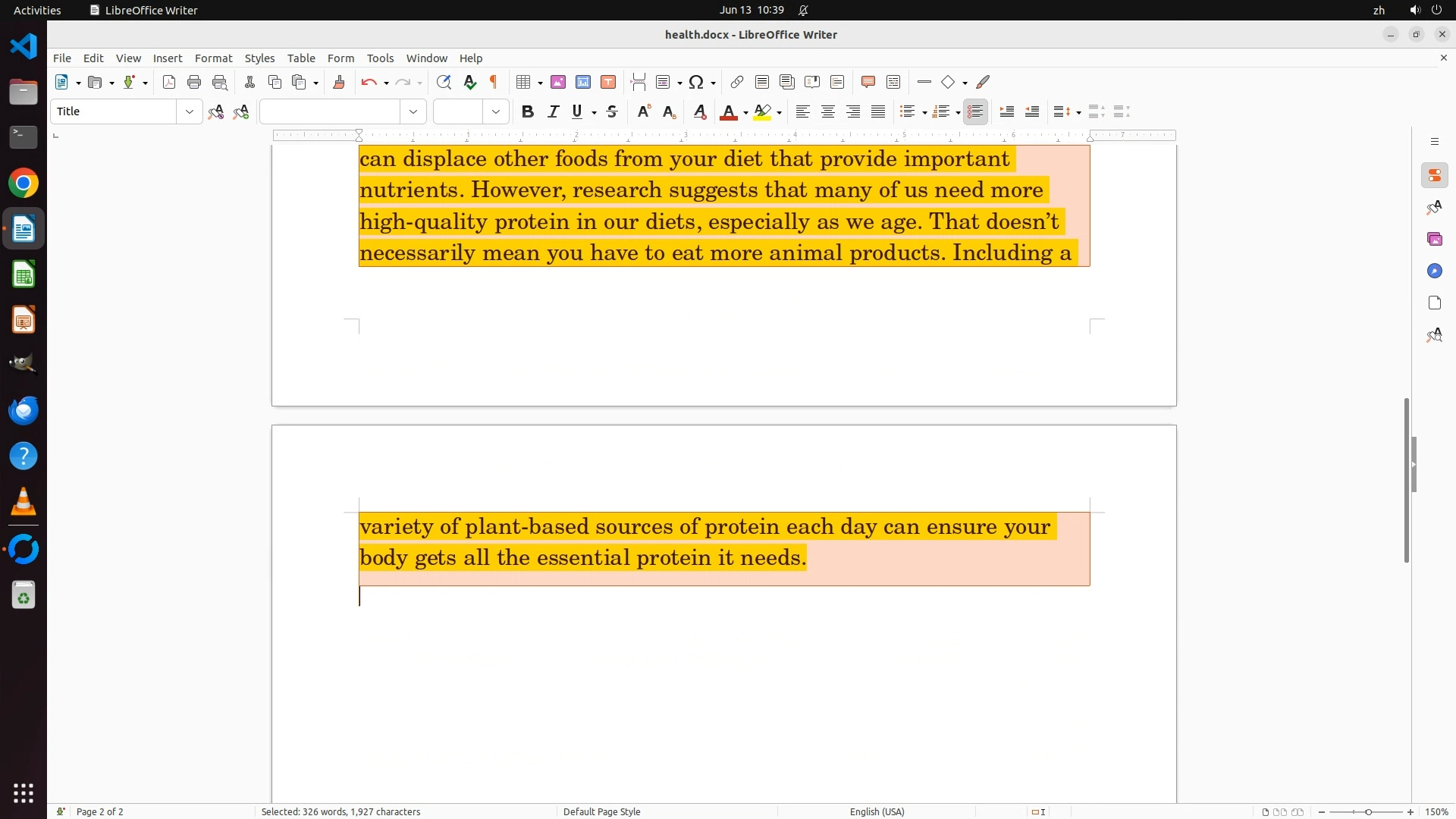Screen dimensions: 1456x819
Task: Open the highlighting color dropdown arrow
Action: (x=780, y=113)
